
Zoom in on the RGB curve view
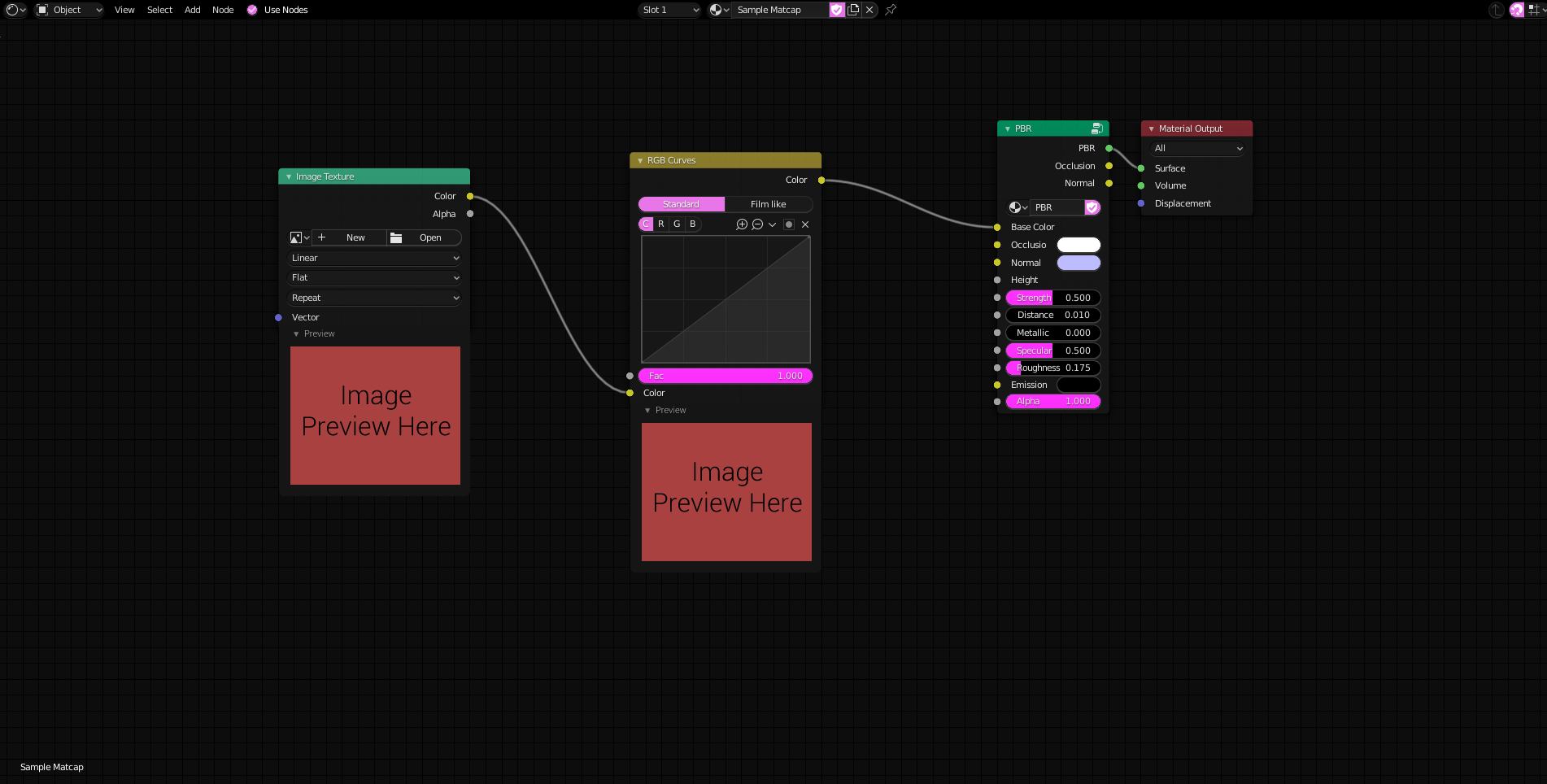(x=742, y=224)
